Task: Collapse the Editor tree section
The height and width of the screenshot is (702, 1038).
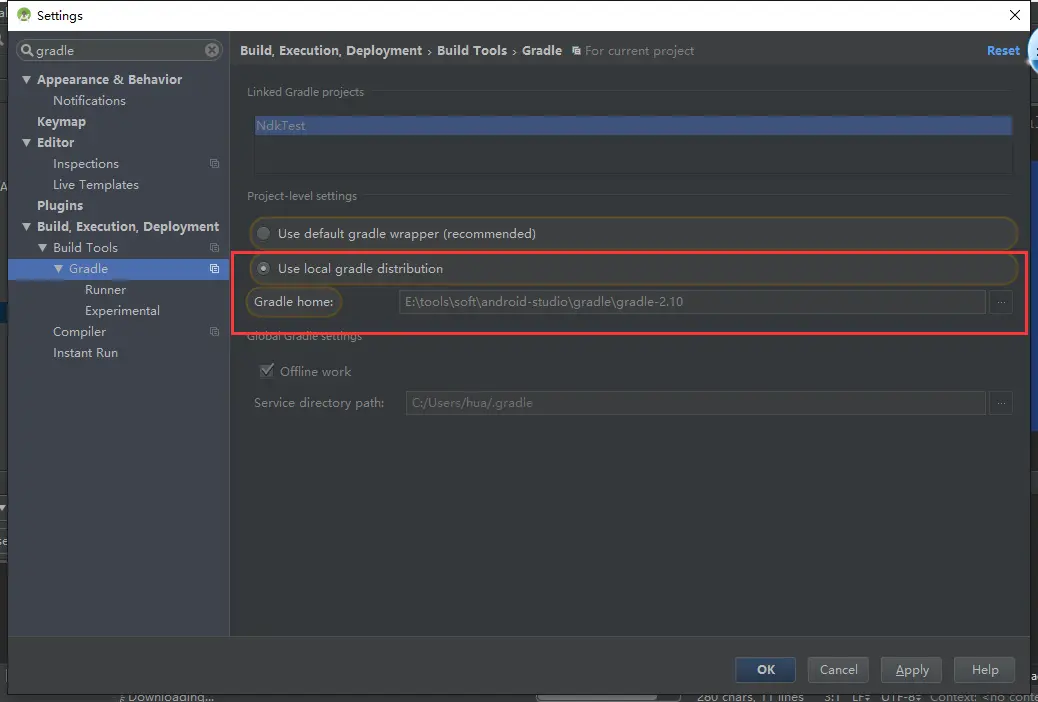Action: tap(26, 142)
